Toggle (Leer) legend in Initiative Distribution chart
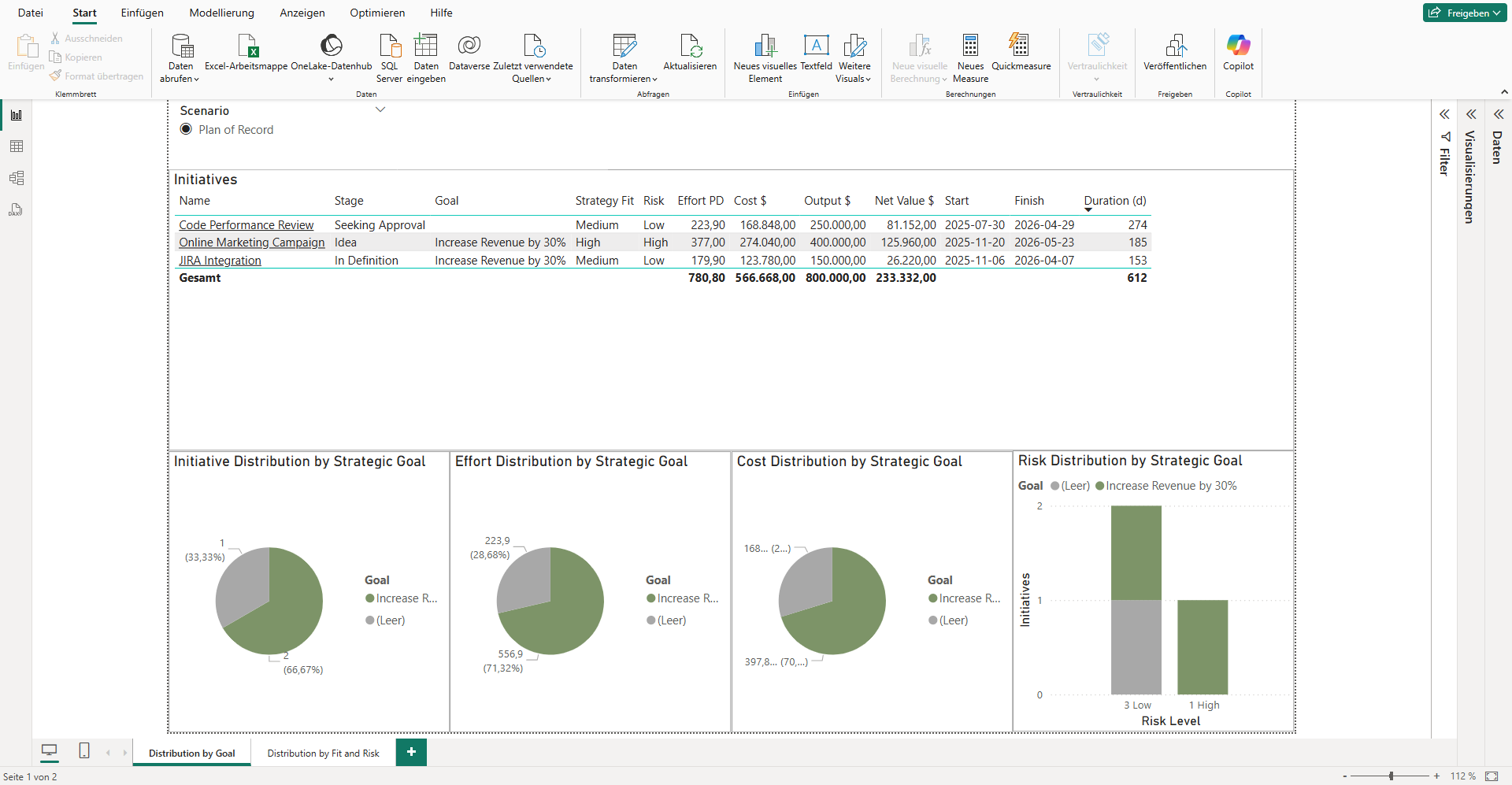The height and width of the screenshot is (785, 1512). tap(385, 620)
